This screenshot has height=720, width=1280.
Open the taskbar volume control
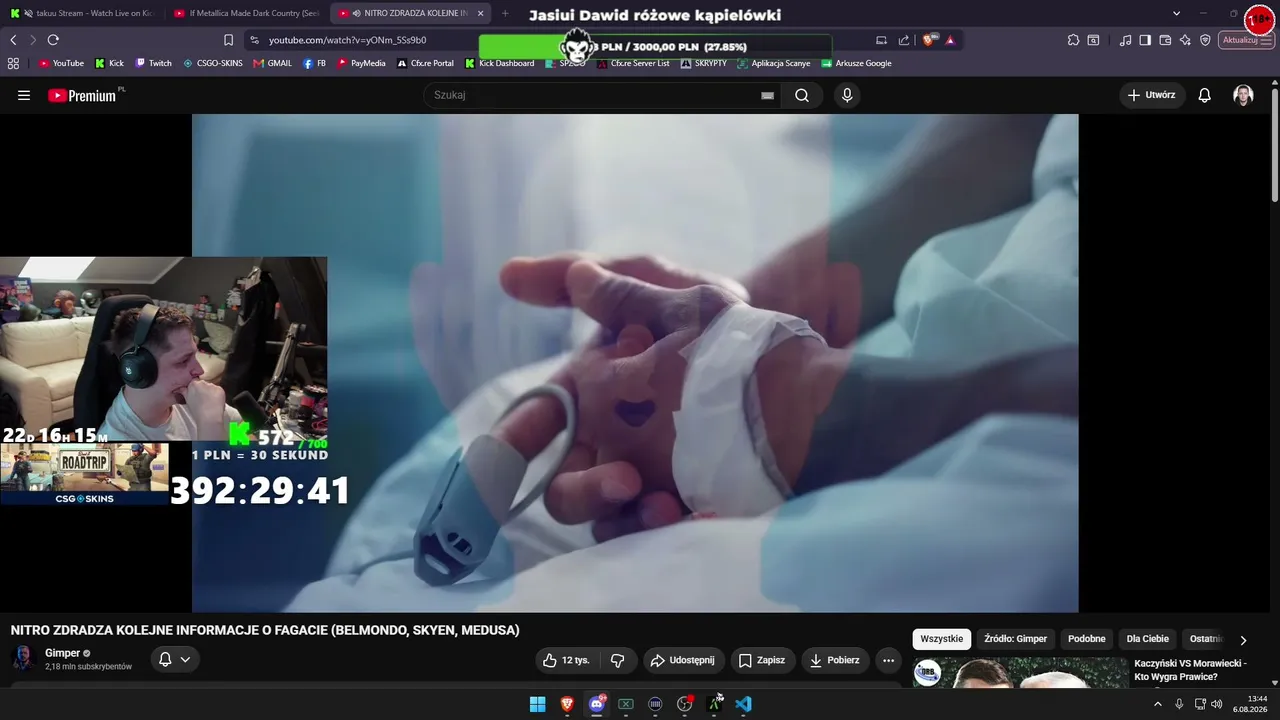tap(1217, 704)
